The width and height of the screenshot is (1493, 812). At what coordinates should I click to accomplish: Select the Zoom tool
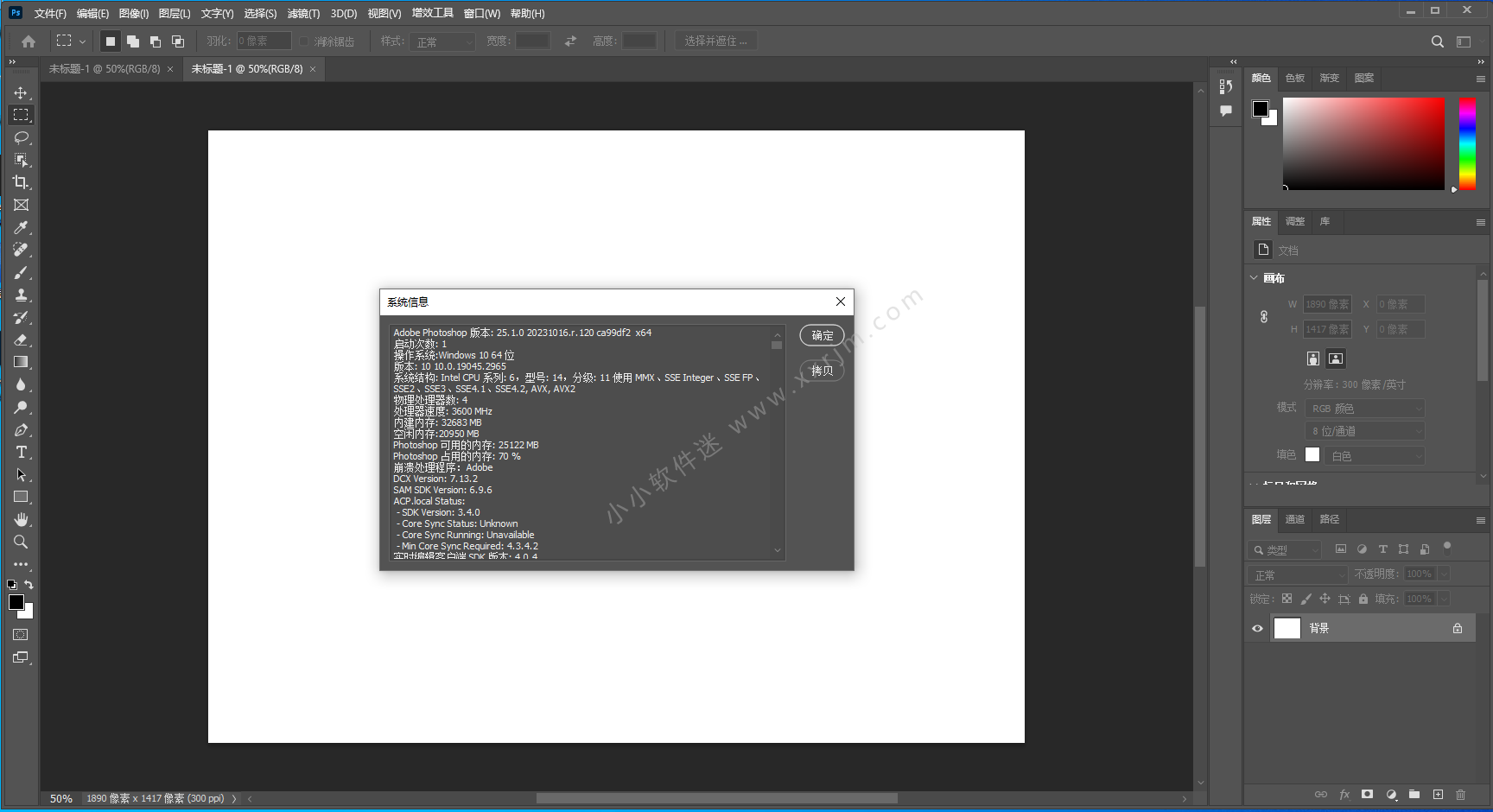click(21, 542)
